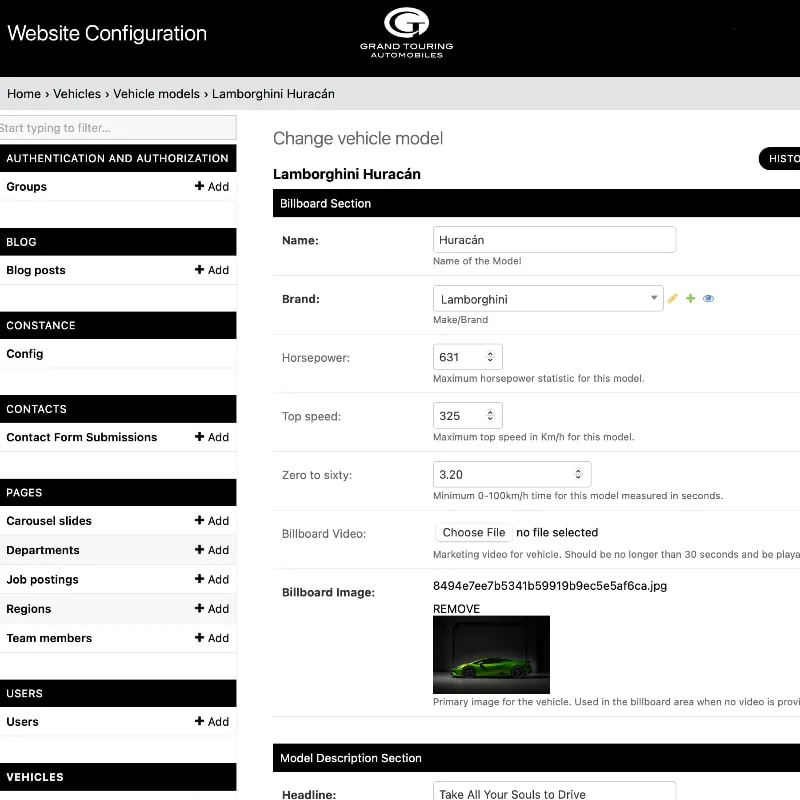Screen dimensions: 800x800
Task: Open Carousel slides list
Action: coord(49,521)
